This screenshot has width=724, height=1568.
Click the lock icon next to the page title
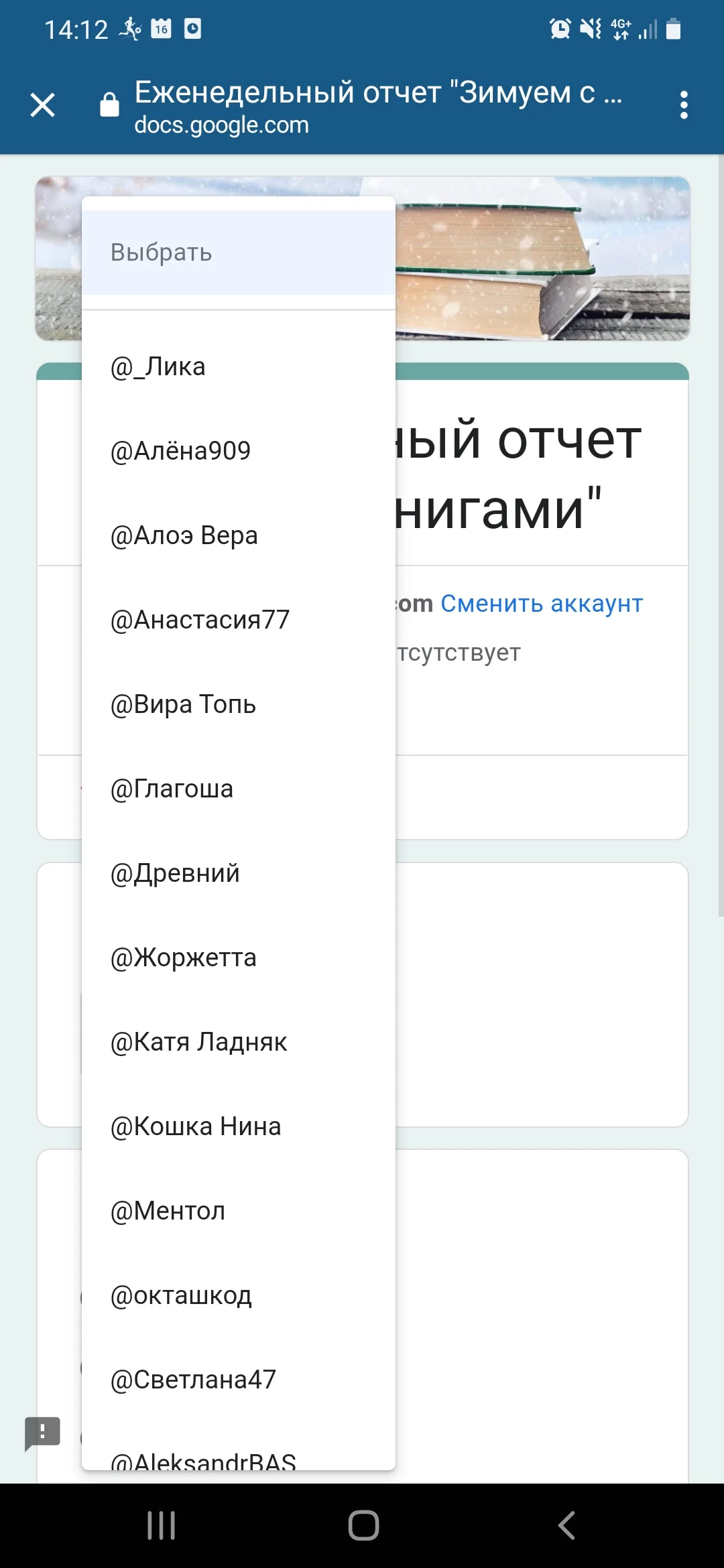click(108, 104)
